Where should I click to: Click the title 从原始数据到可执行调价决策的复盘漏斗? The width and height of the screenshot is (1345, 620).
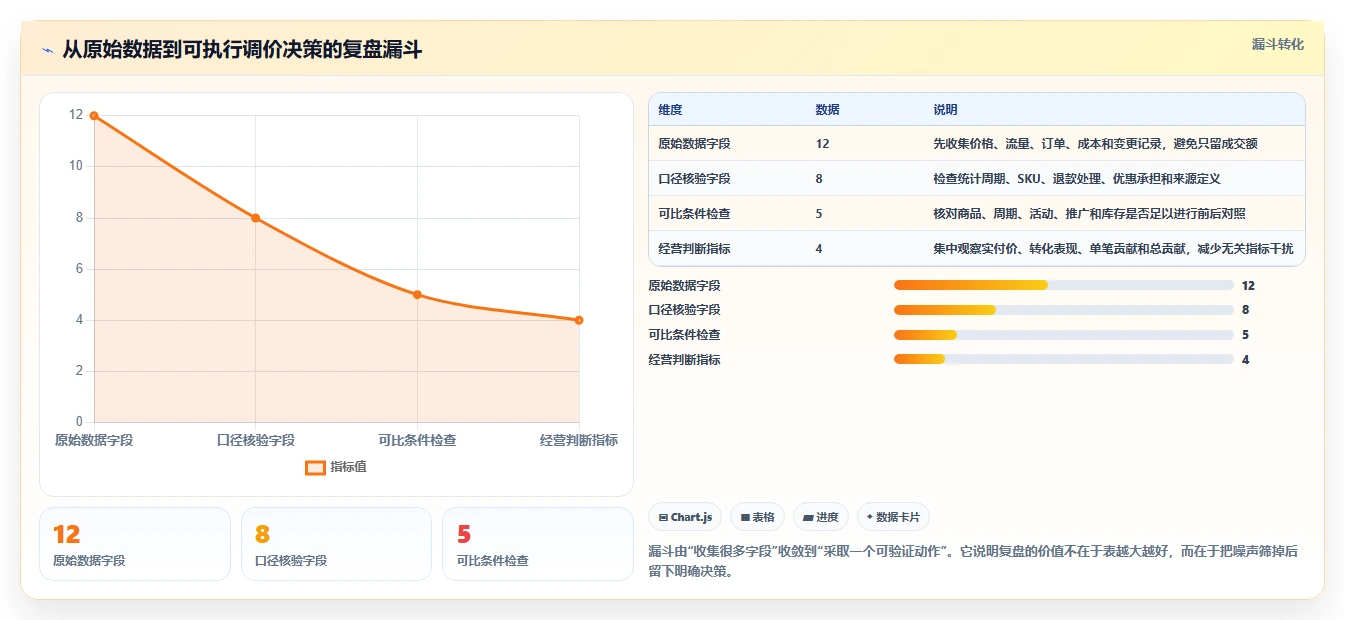(x=242, y=50)
